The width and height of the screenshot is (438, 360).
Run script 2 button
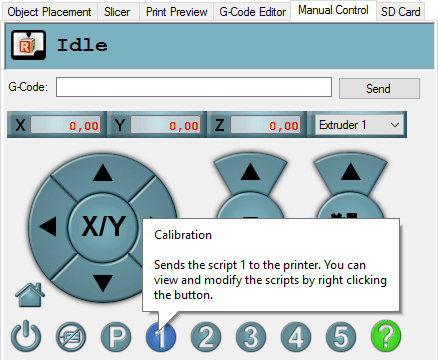tap(206, 337)
